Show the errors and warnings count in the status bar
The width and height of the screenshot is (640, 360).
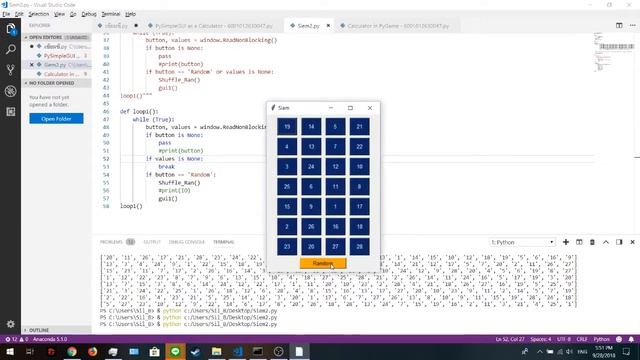[x=16, y=339]
